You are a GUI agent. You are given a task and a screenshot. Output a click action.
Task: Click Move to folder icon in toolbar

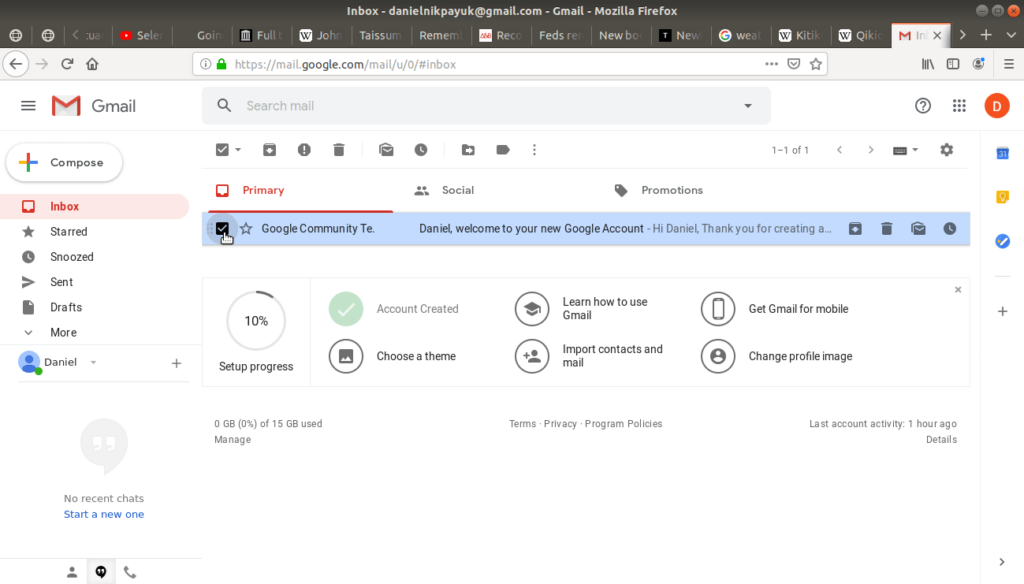tap(468, 150)
